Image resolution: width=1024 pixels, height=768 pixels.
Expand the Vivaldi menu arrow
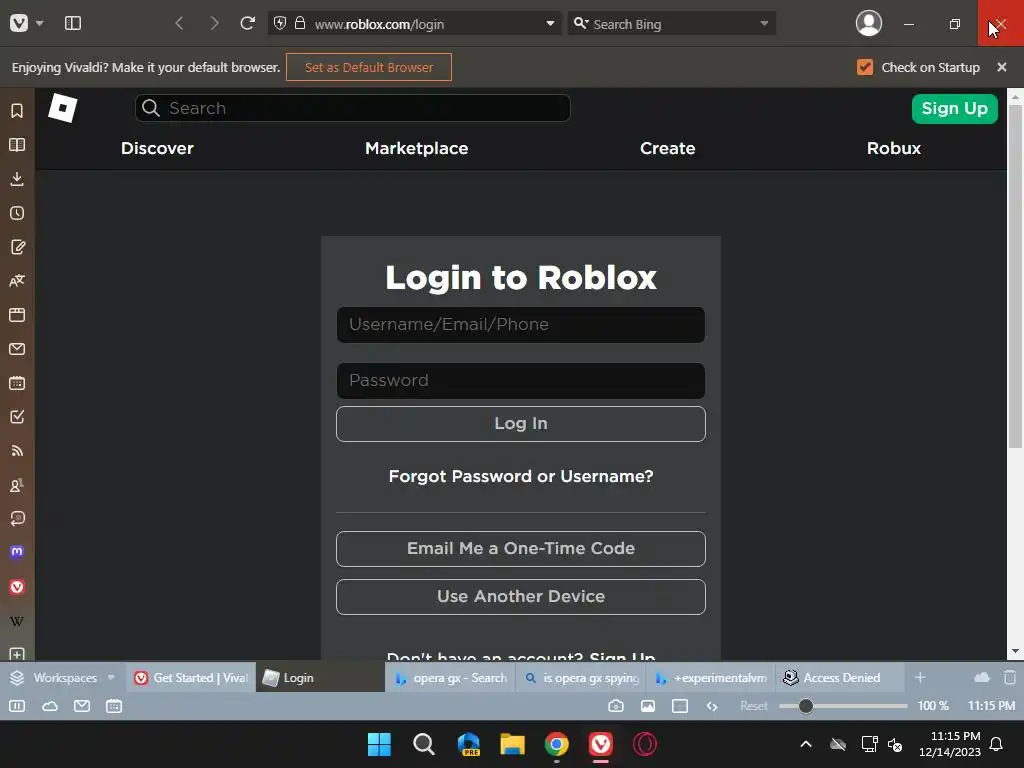(x=39, y=24)
